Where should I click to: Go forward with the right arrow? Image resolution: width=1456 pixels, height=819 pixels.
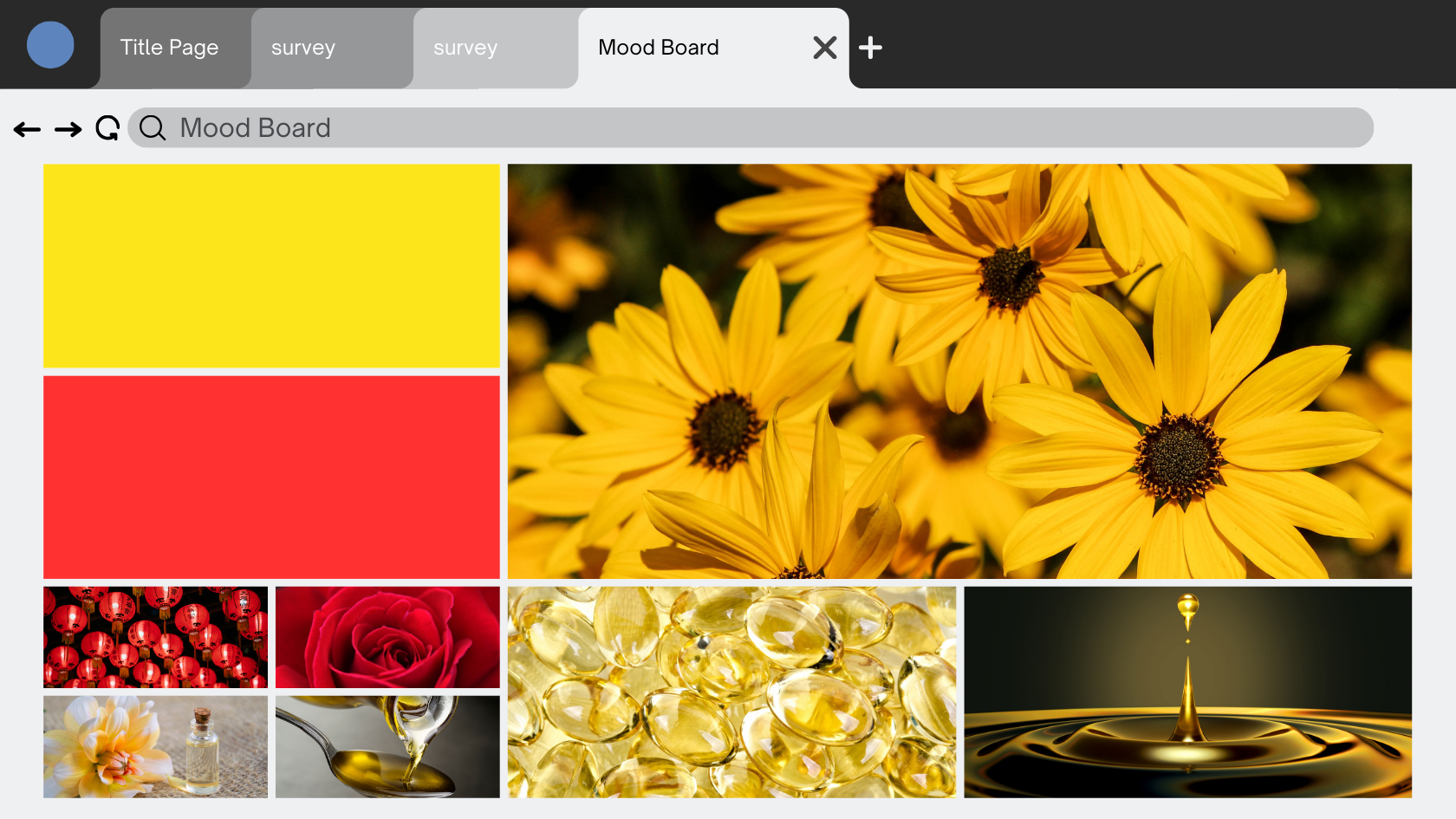tap(68, 129)
